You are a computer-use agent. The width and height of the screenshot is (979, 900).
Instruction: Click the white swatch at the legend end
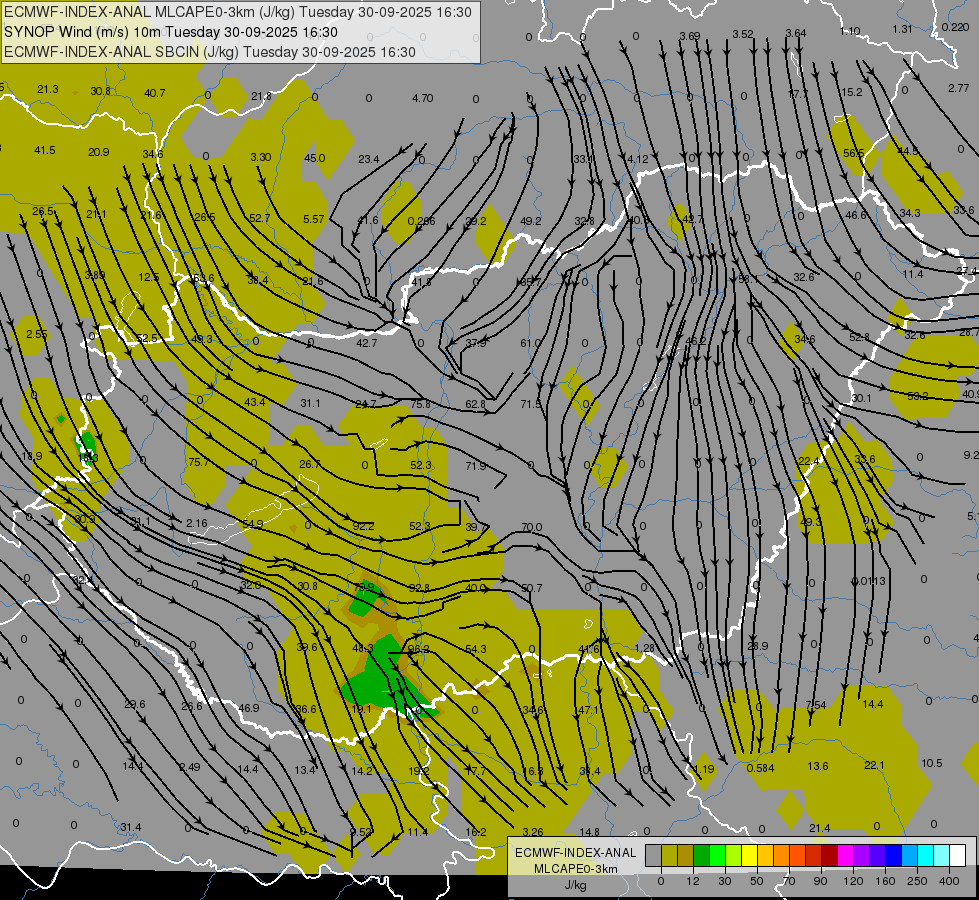point(958,855)
